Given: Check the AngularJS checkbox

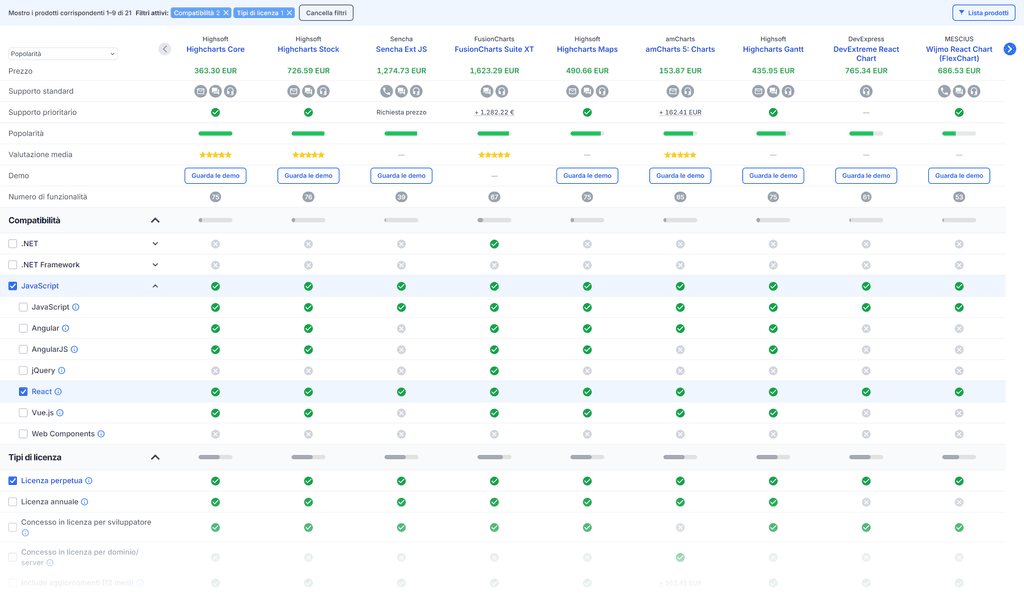Looking at the screenshot, I should (x=23, y=349).
